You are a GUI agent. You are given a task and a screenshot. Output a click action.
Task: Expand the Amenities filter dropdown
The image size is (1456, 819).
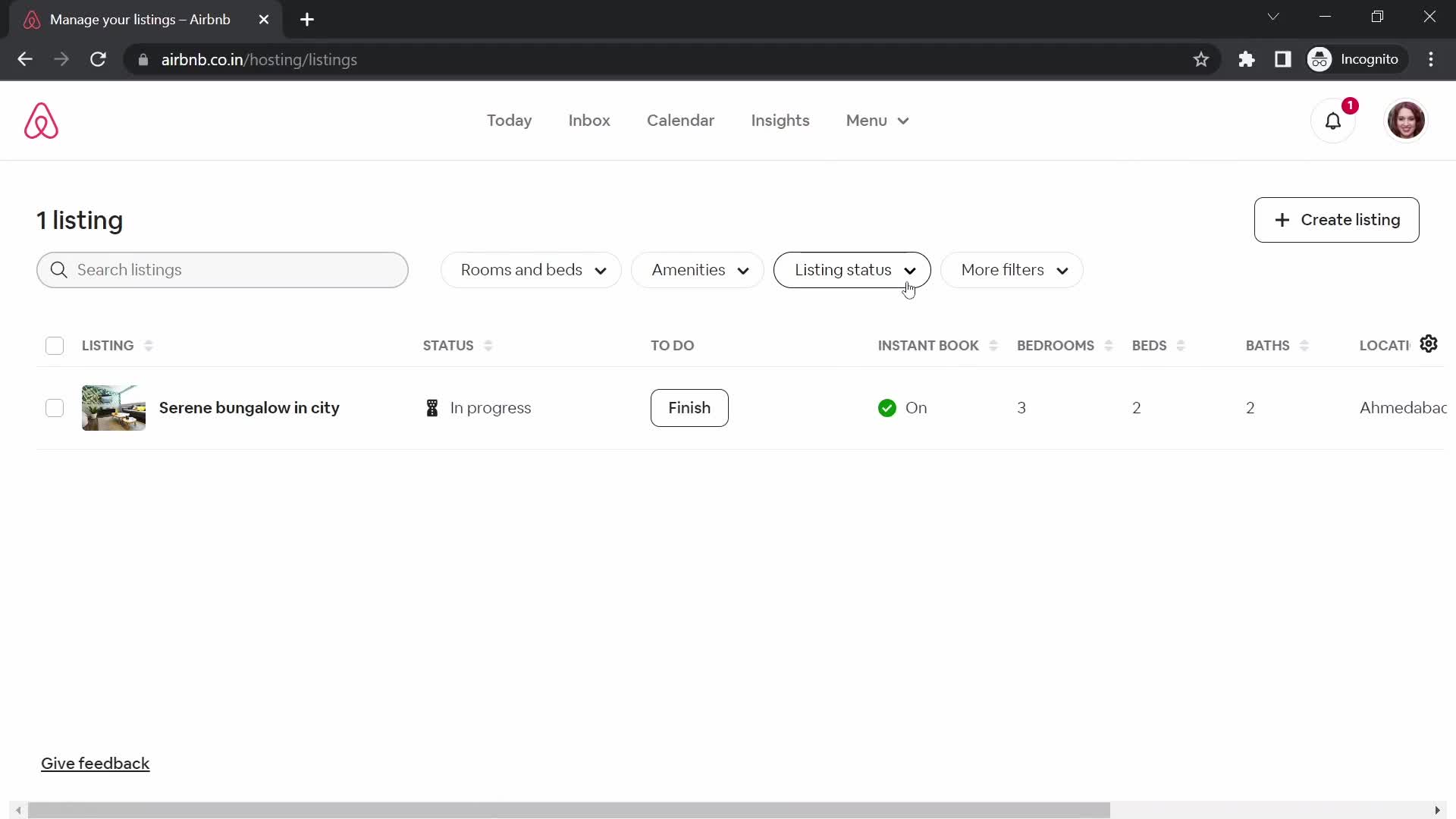click(x=698, y=270)
